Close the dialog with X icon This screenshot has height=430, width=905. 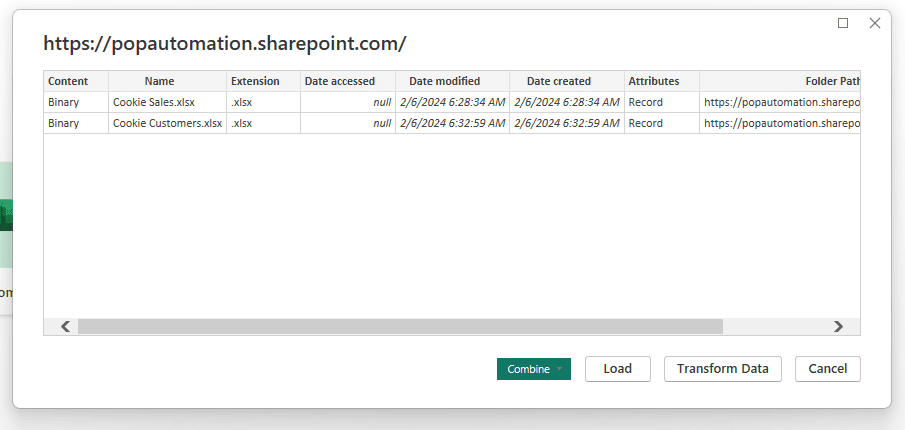pos(874,23)
